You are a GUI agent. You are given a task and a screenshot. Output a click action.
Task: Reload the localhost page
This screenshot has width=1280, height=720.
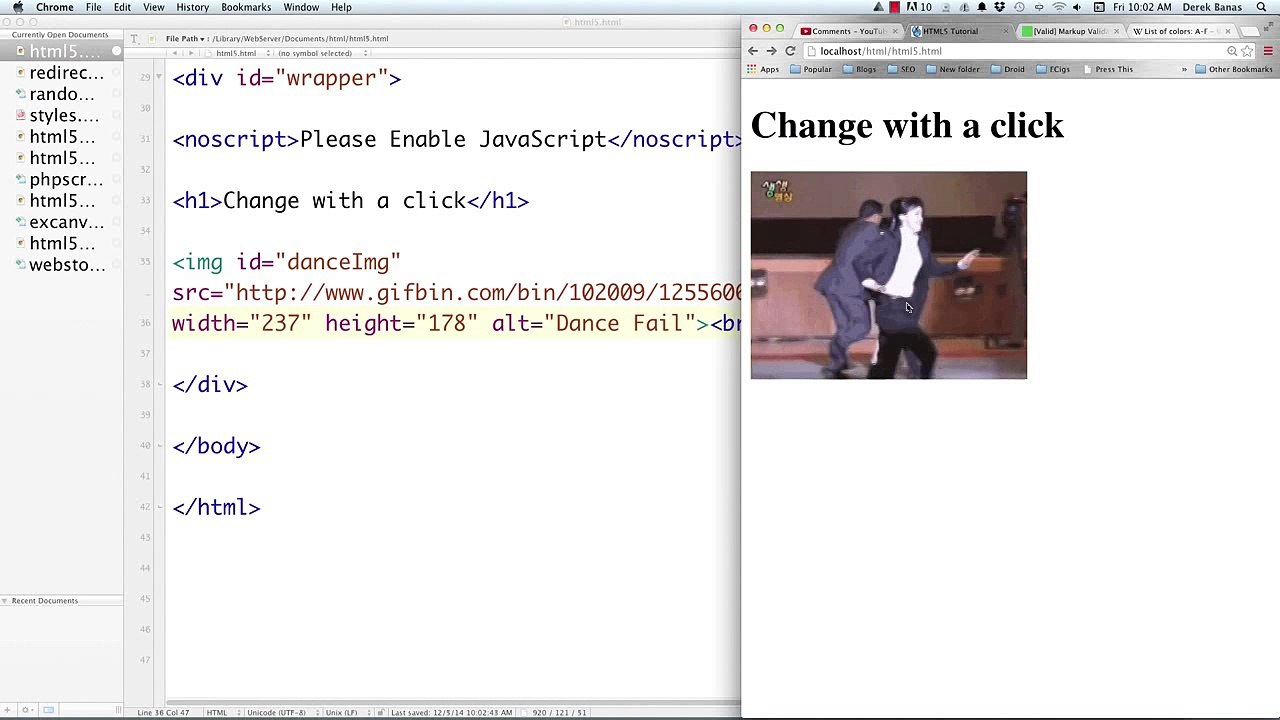[x=790, y=51]
